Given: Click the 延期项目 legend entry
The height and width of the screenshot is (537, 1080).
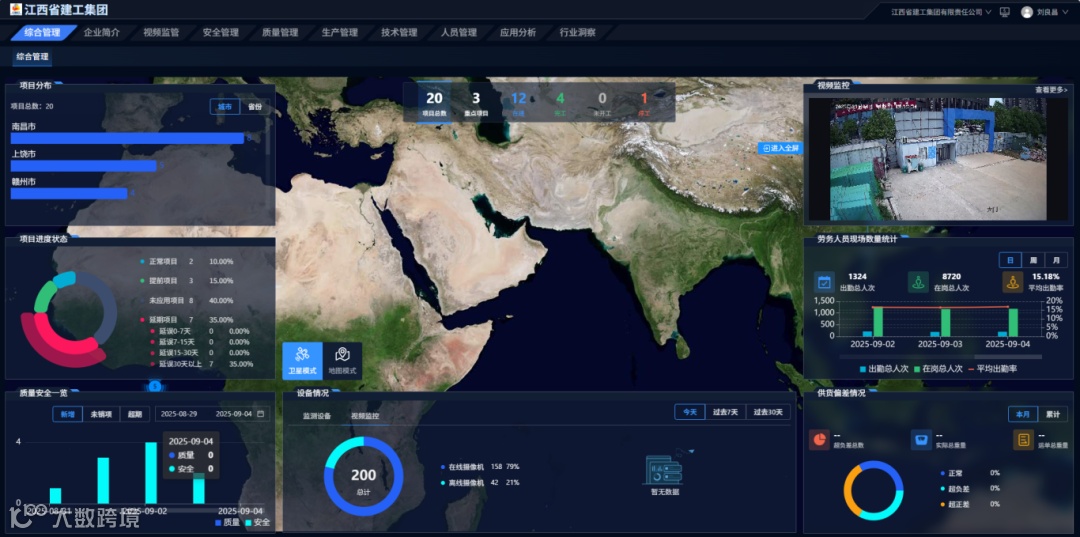Looking at the screenshot, I should 186,320.
